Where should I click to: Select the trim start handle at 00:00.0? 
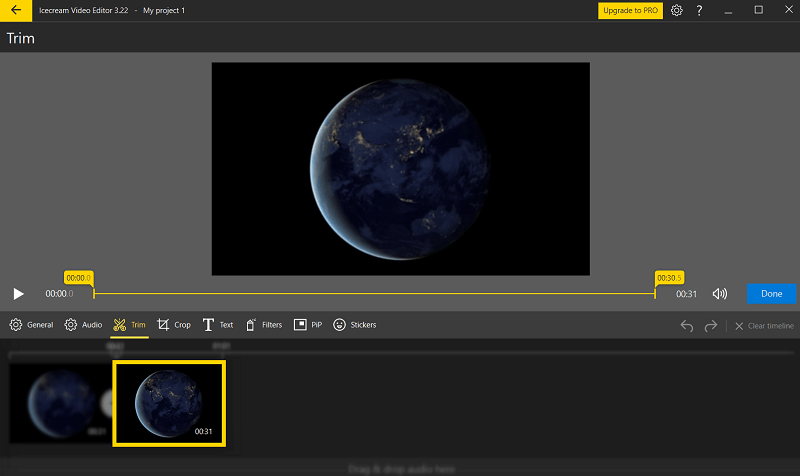point(79,278)
